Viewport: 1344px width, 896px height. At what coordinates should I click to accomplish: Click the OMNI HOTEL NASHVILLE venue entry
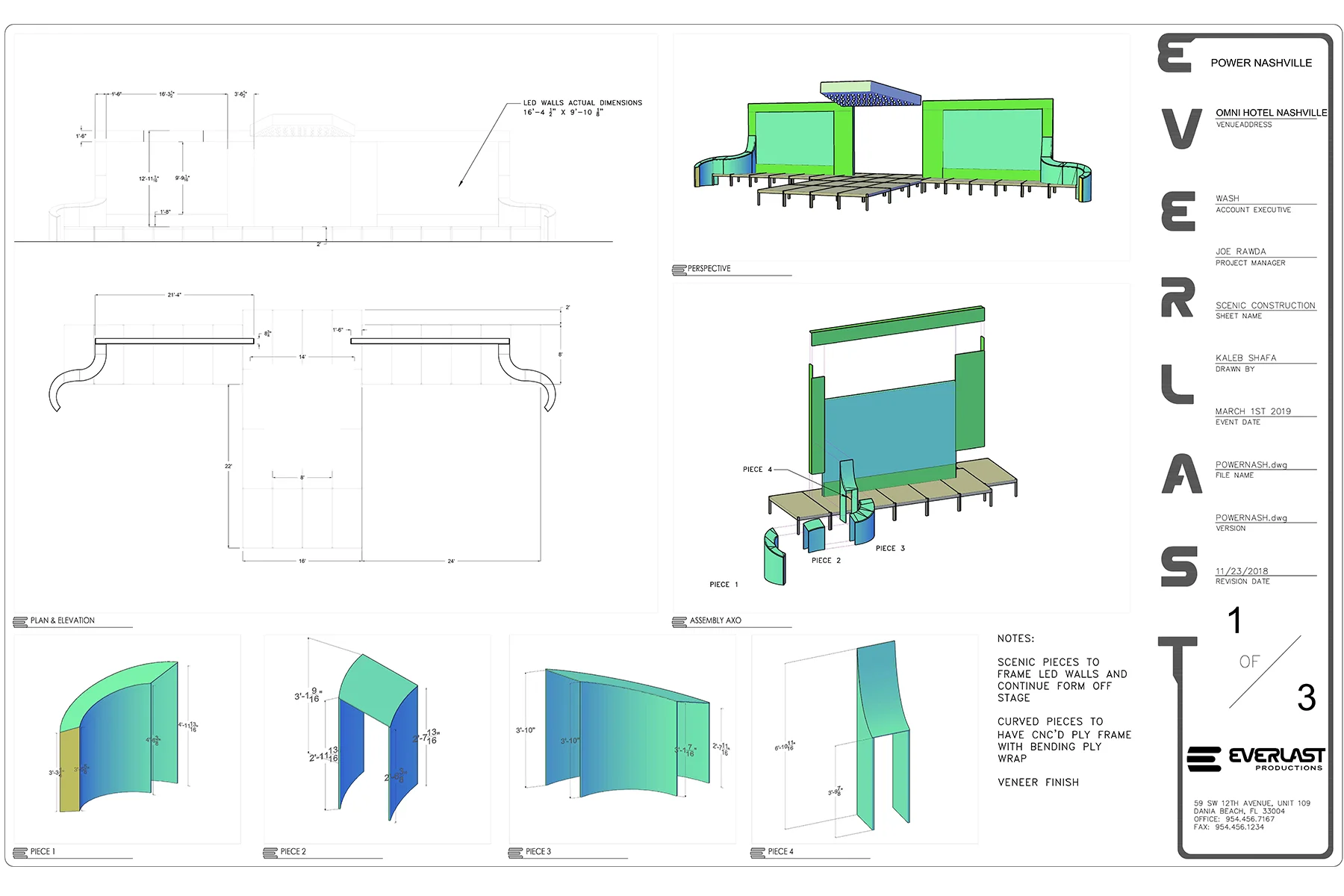click(x=1270, y=112)
